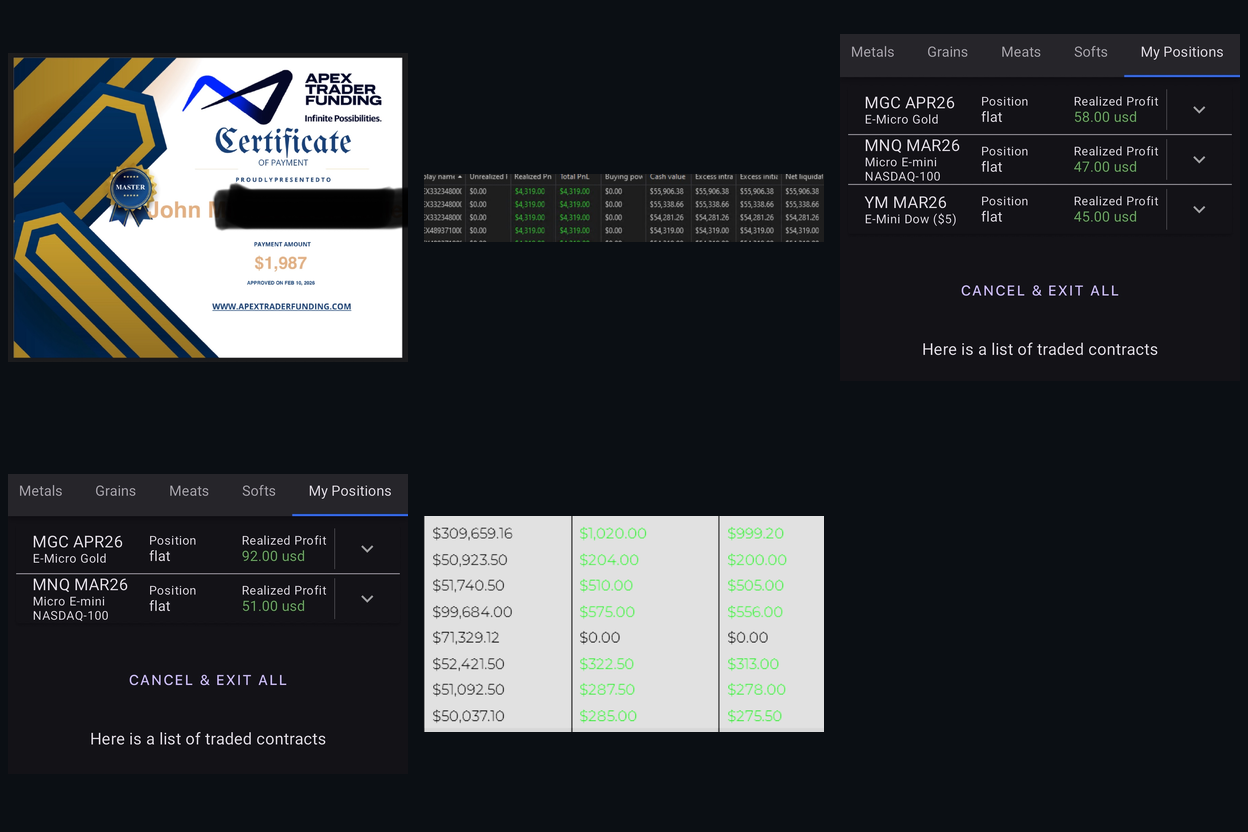Click CANCEL & EXIT ALL in two-contract panel
Image resolution: width=1248 pixels, height=832 pixels.
[208, 680]
